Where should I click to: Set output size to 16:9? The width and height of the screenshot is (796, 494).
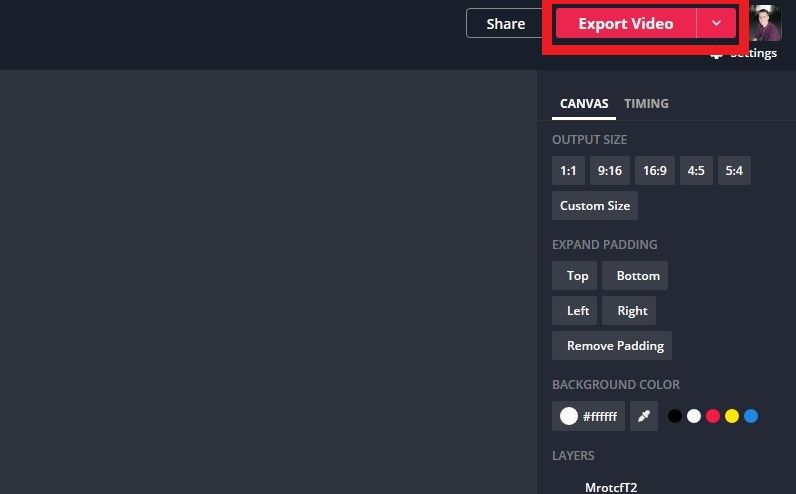pos(655,171)
